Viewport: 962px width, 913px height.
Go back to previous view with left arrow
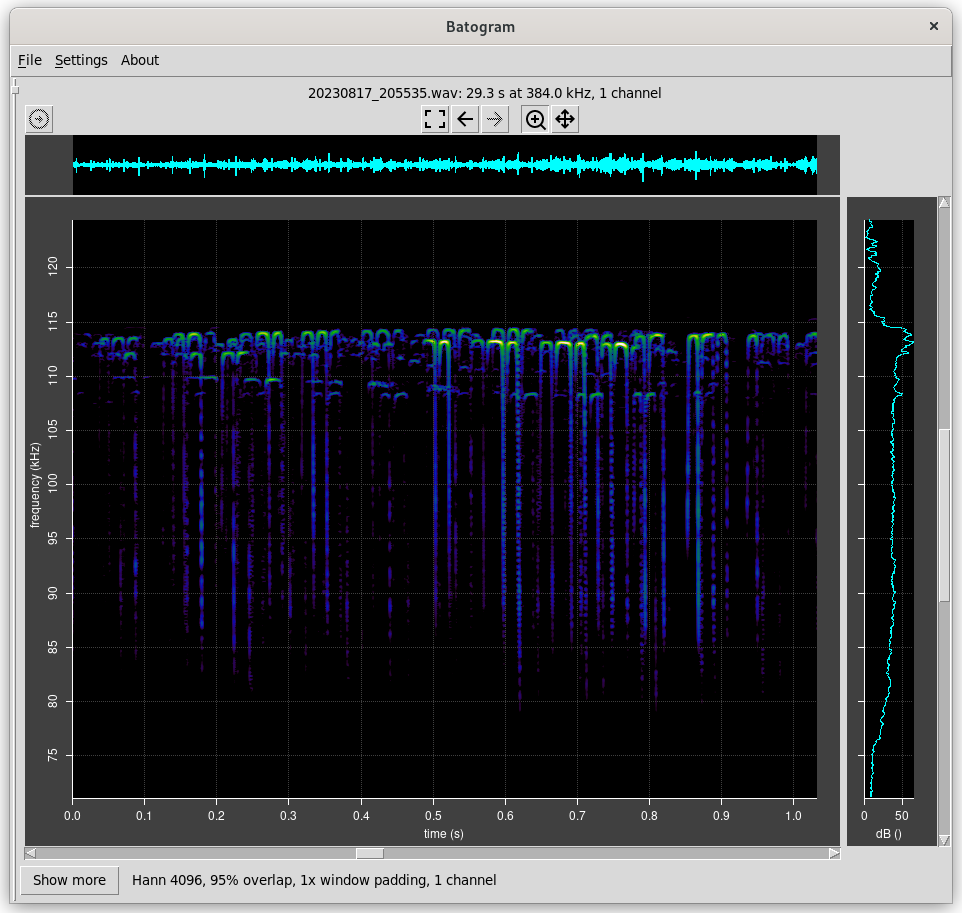pyautogui.click(x=465, y=120)
